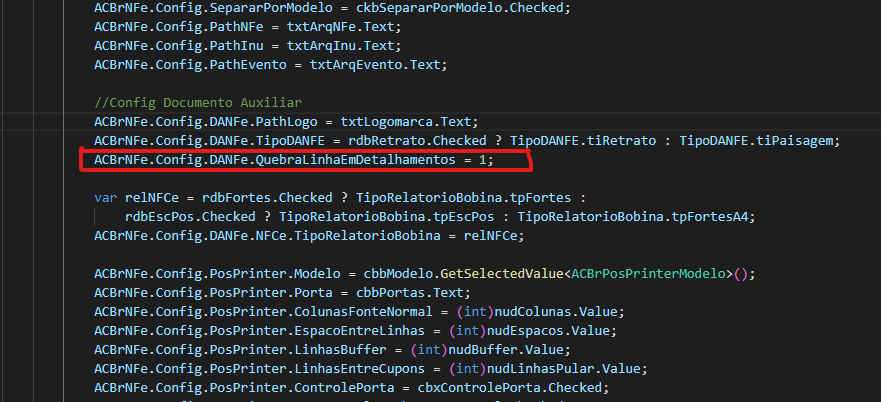Click ColunasFonteNormal property
This screenshot has height=402, width=881.
(364, 311)
